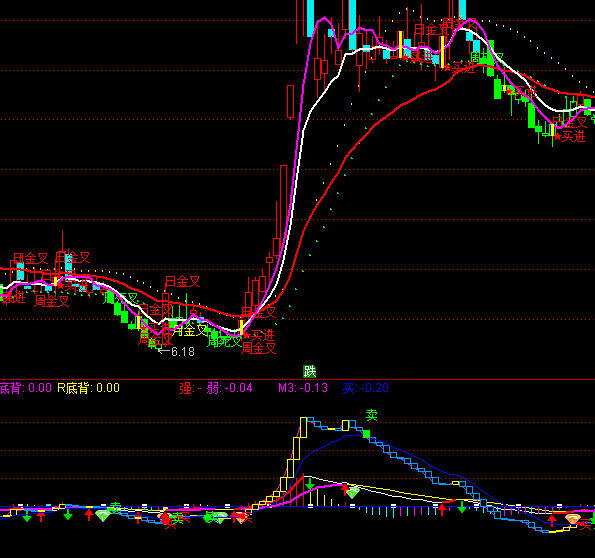Click the ★买进 label near upper red MA line

click(460, 68)
